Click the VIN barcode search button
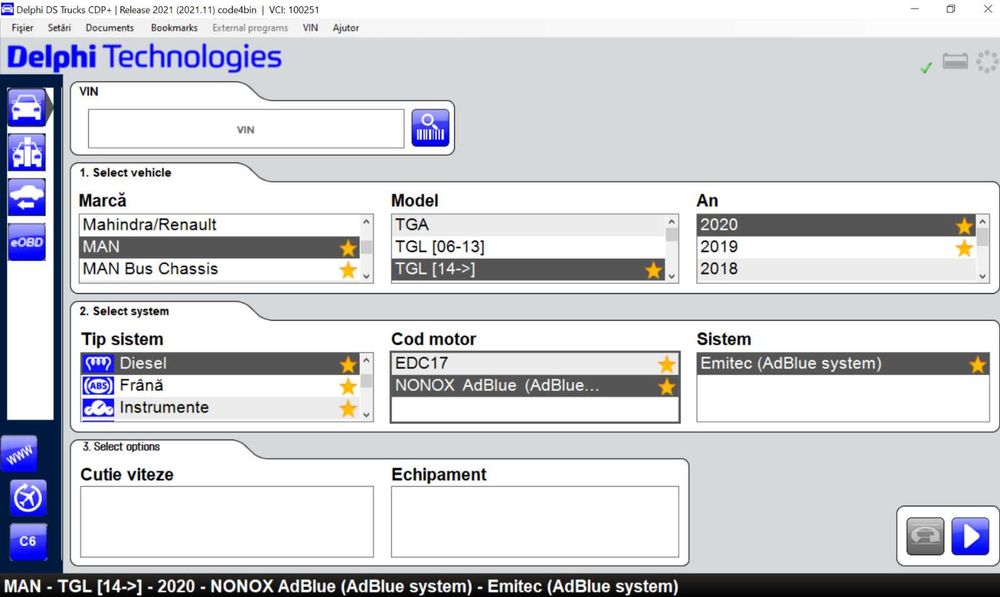 [430, 128]
